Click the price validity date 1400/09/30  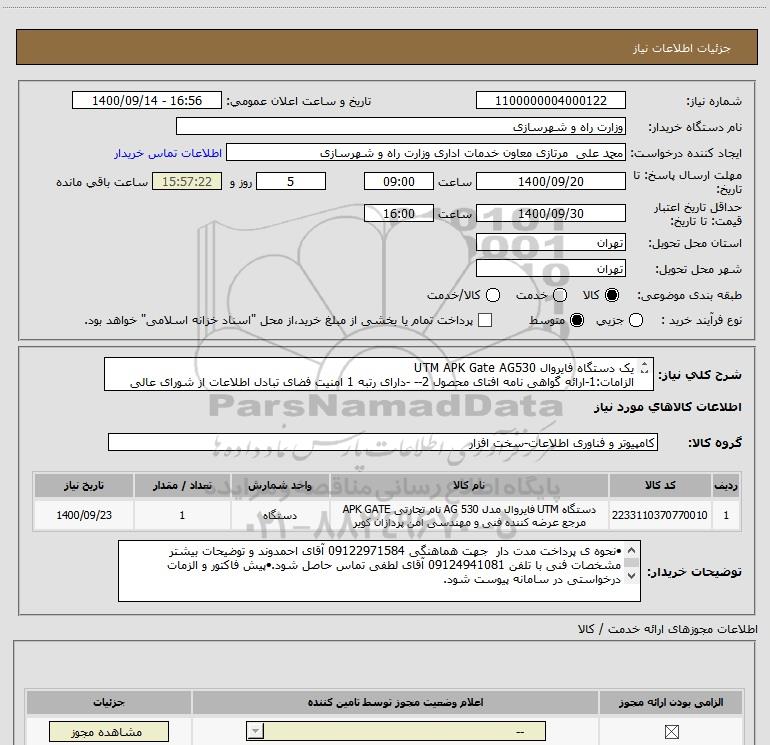(550, 213)
